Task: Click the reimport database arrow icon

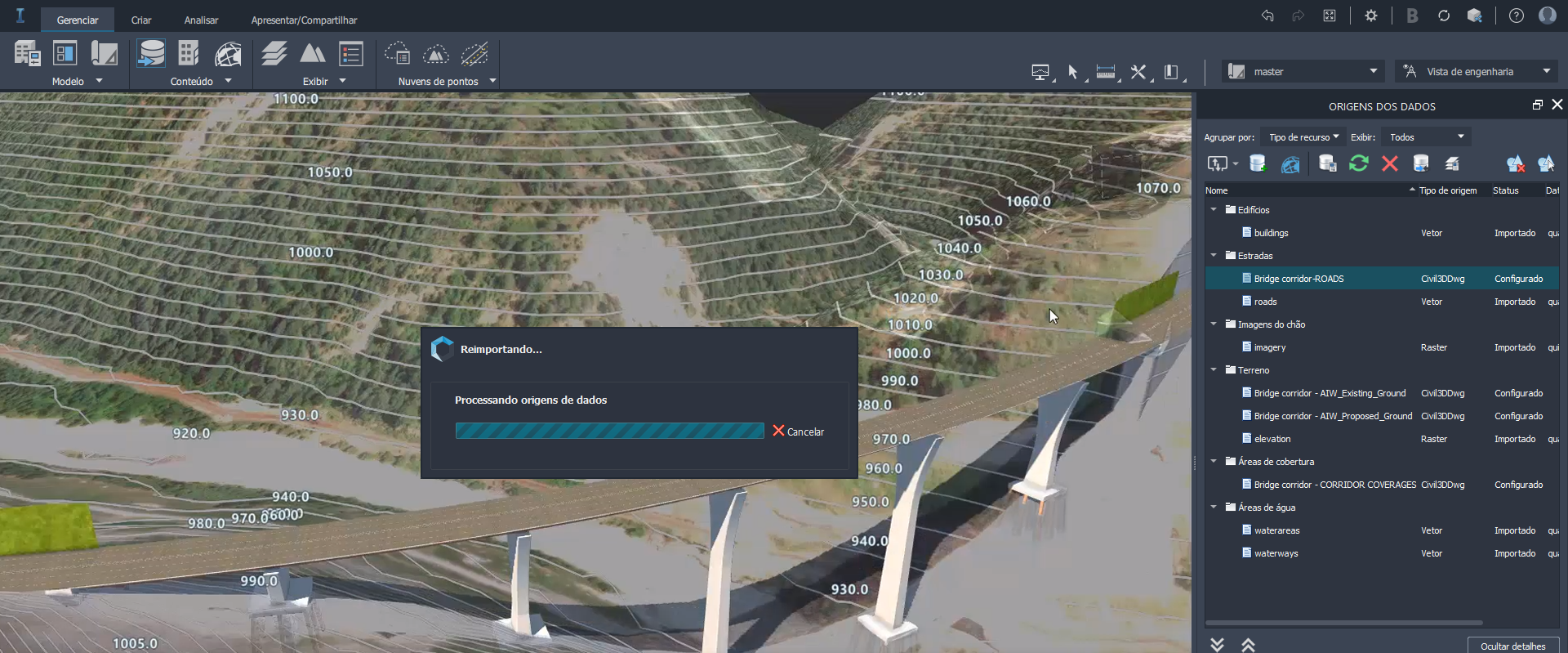Action: [x=1421, y=164]
